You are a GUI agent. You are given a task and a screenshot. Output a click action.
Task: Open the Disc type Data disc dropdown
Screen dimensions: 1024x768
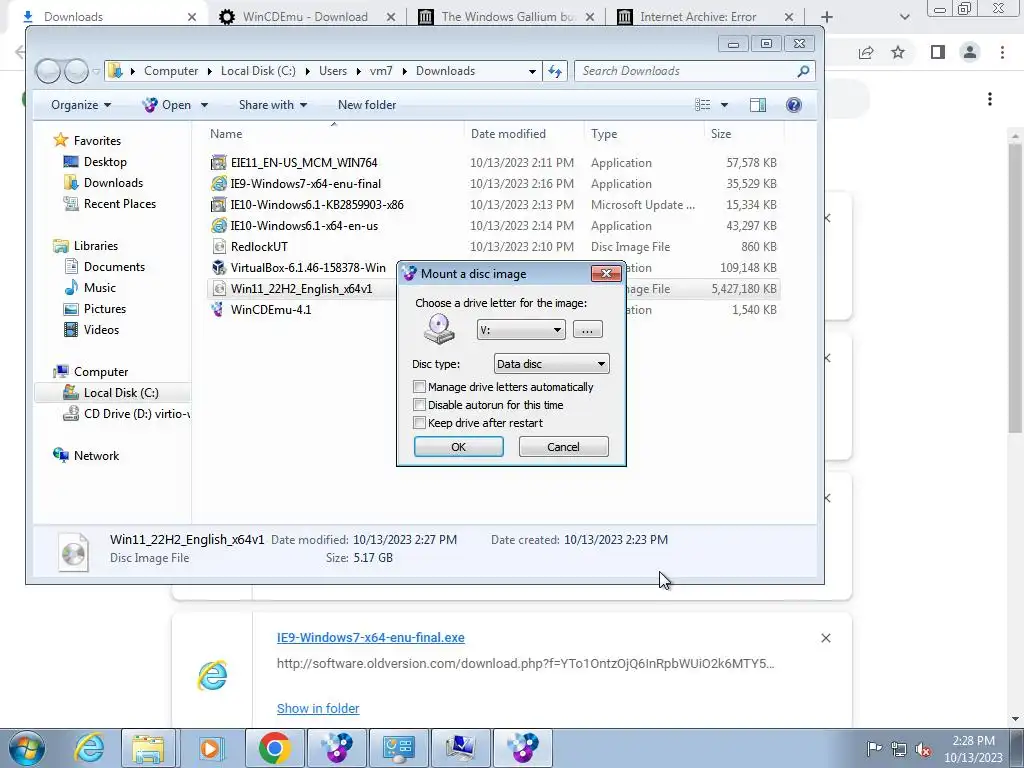click(x=551, y=364)
